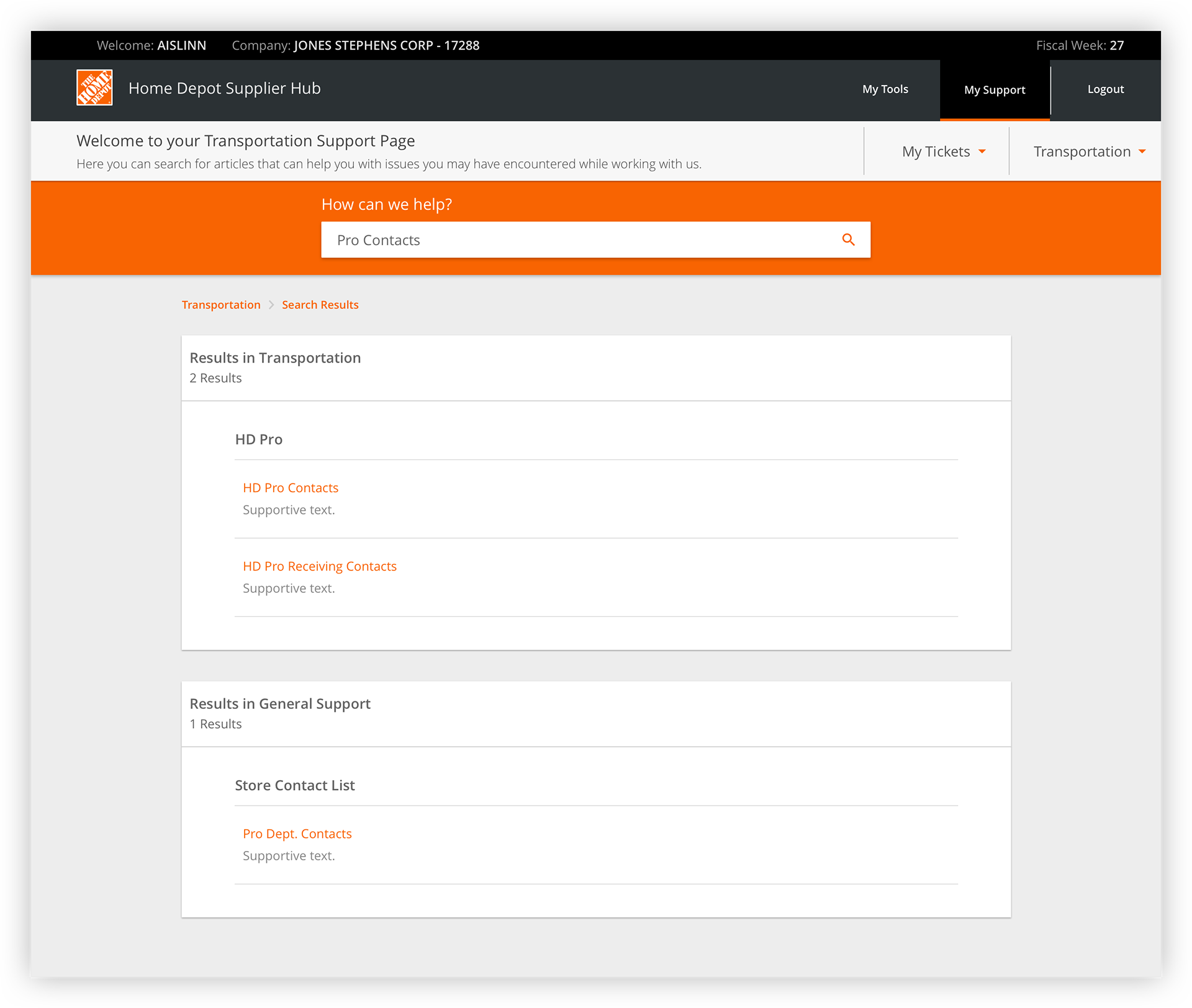Click the Home Depot Supplier Hub title
Image resolution: width=1192 pixels, height=1008 pixels.
tap(225, 88)
